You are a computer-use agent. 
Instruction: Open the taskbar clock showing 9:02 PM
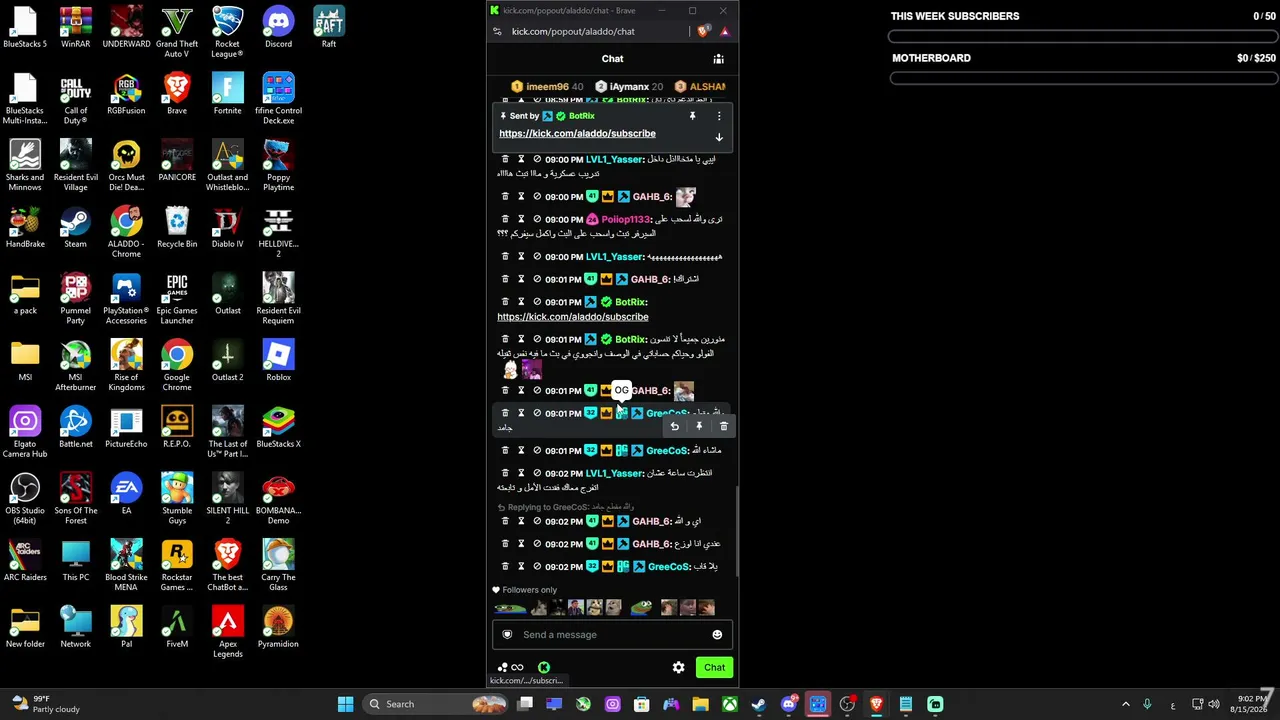(1250, 704)
